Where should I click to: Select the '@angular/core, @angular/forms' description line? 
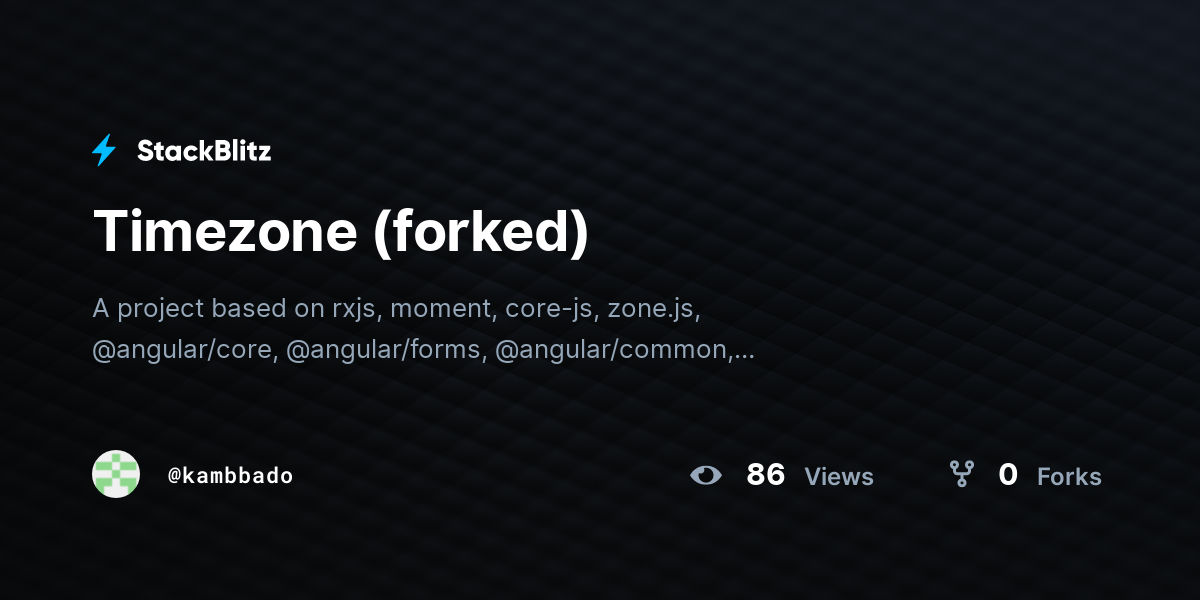click(x=424, y=350)
